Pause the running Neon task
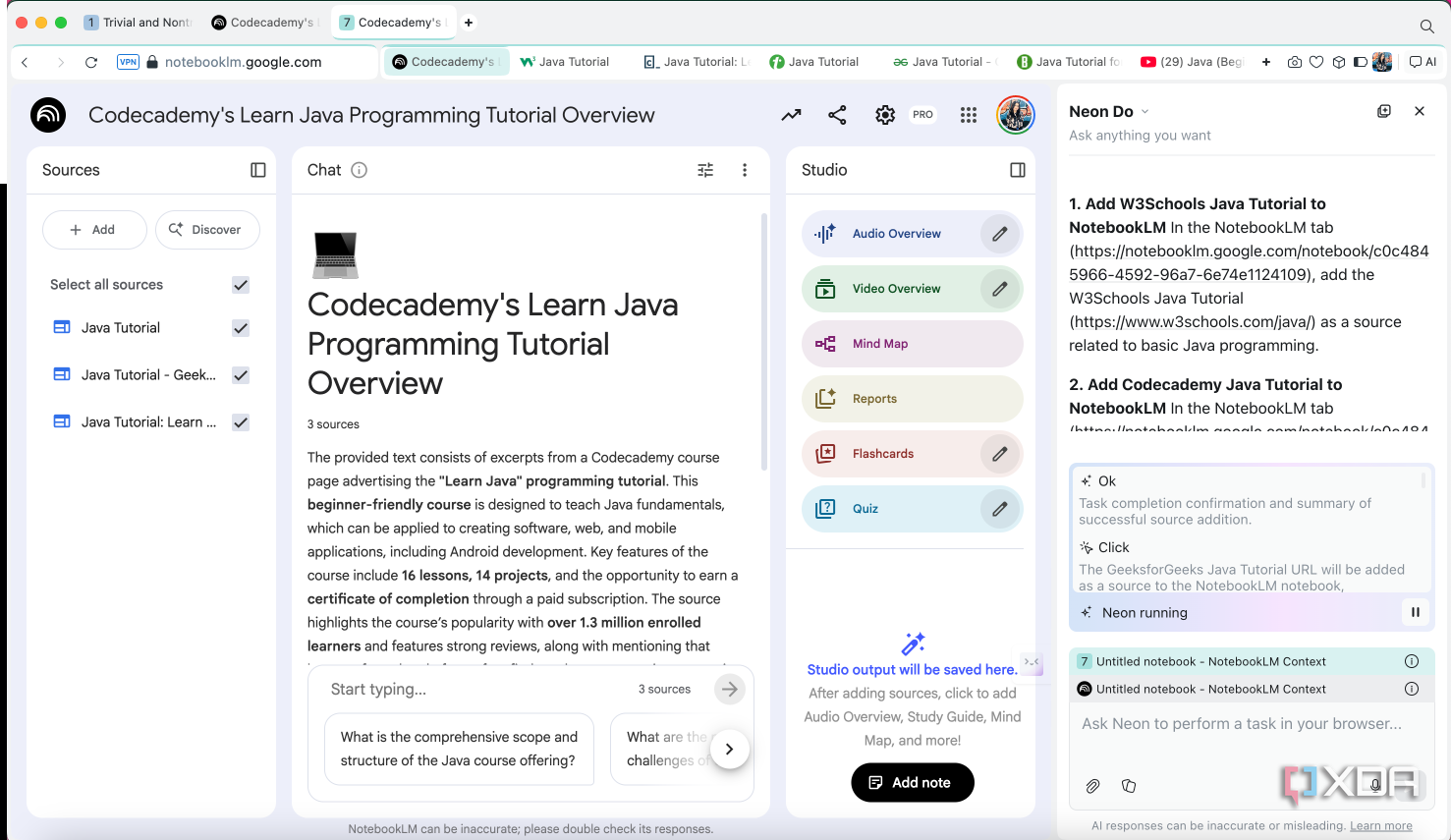 pos(1416,612)
